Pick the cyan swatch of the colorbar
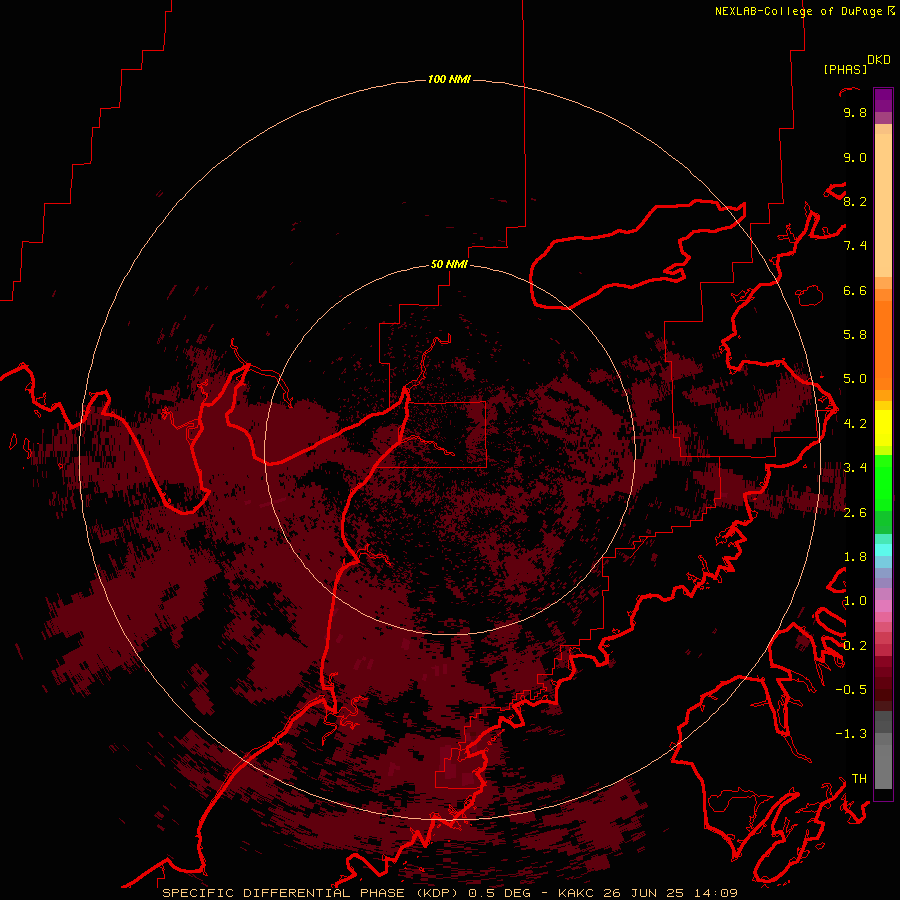Viewport: 900px width, 900px height. tap(883, 550)
